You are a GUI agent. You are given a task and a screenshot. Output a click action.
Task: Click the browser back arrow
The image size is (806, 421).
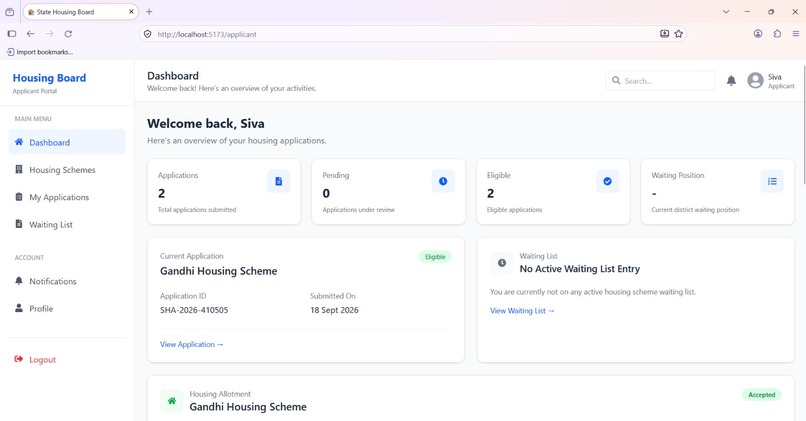point(31,34)
